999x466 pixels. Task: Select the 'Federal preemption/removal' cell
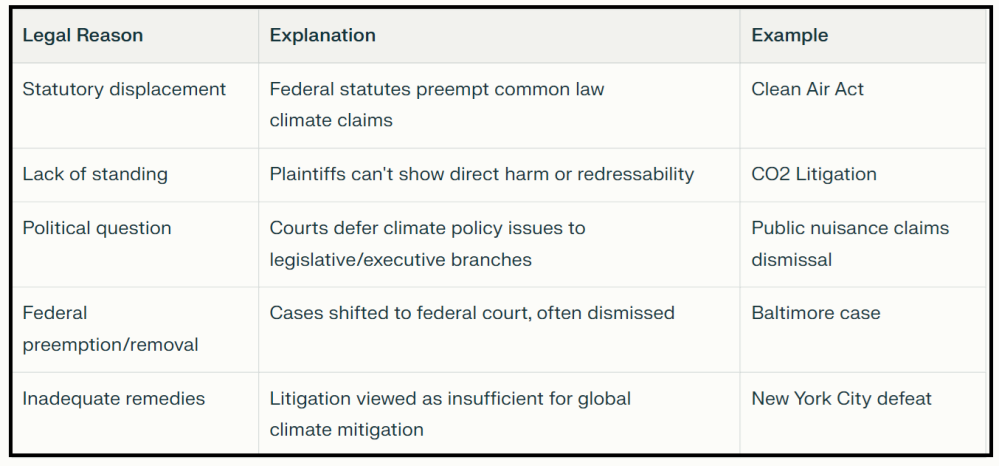coord(110,329)
